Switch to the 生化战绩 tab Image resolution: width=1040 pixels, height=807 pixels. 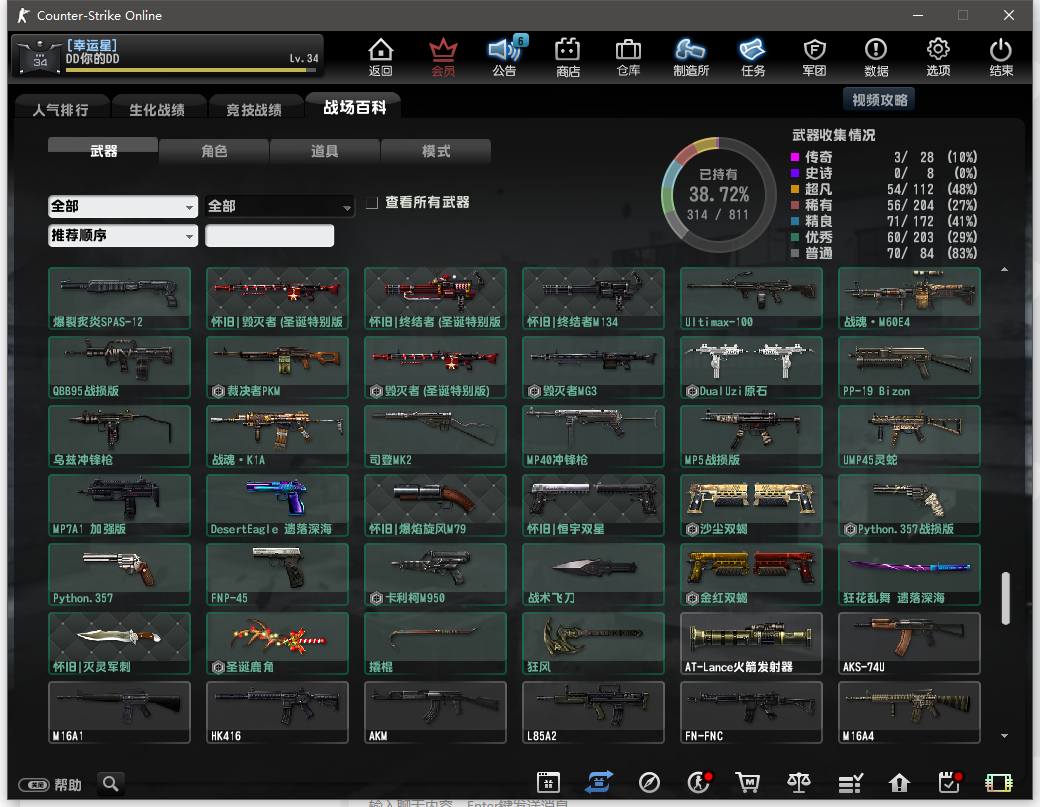click(157, 109)
